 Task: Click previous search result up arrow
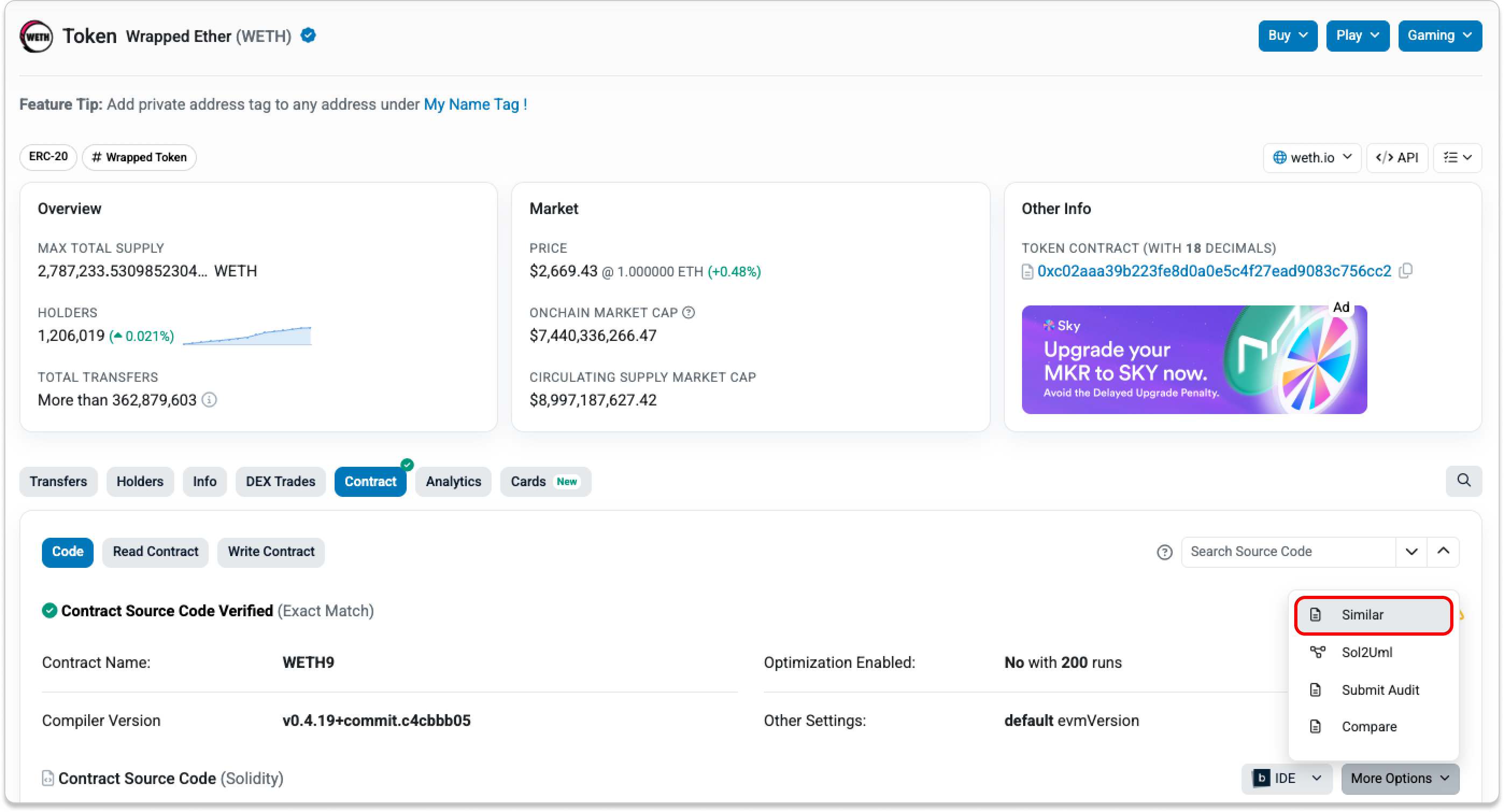[x=1443, y=552]
